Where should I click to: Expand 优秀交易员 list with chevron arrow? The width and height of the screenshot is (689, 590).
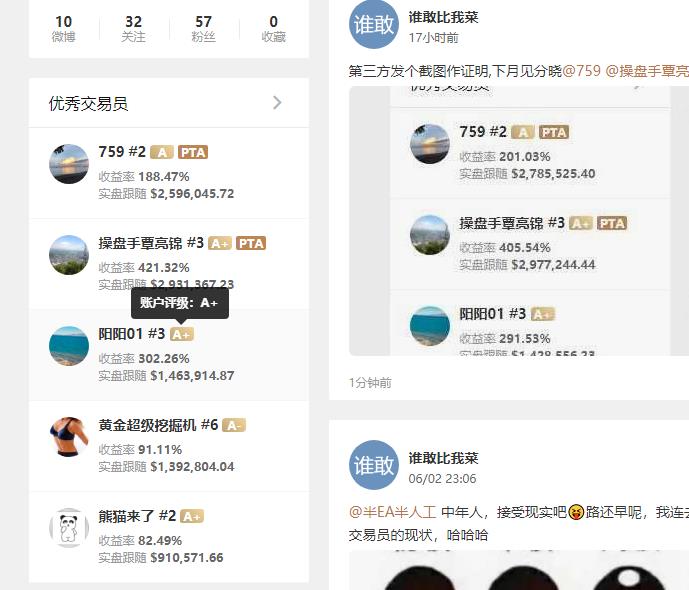[277, 103]
